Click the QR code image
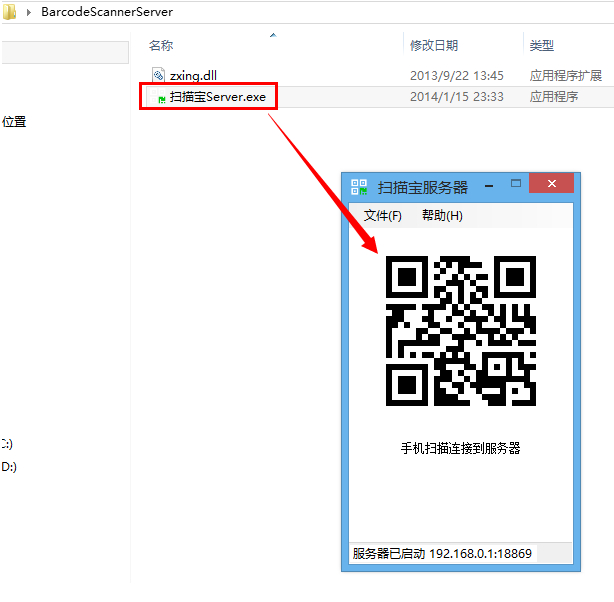 461,331
